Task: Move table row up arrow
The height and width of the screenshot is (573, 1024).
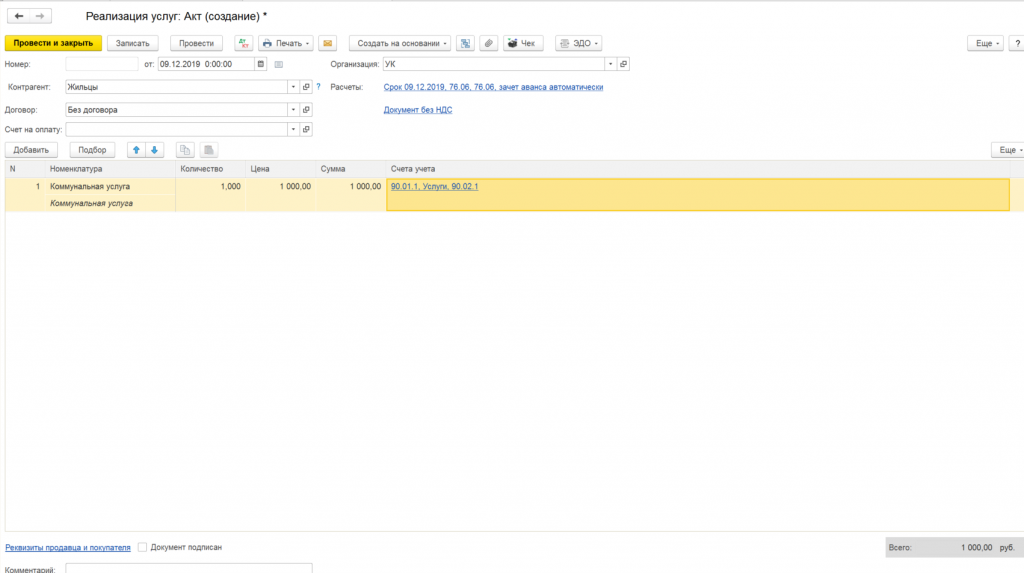Action: click(x=136, y=150)
